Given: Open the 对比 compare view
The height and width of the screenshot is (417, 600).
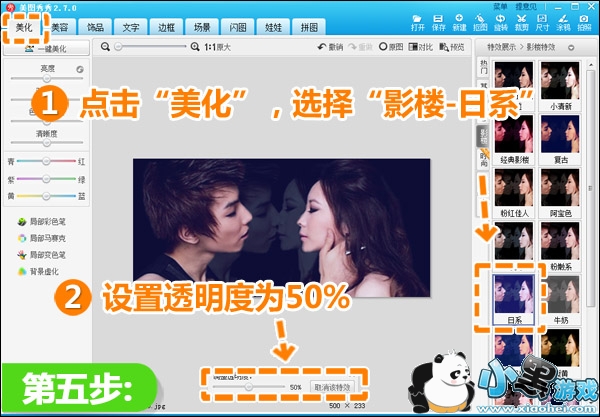Looking at the screenshot, I should coord(421,47).
